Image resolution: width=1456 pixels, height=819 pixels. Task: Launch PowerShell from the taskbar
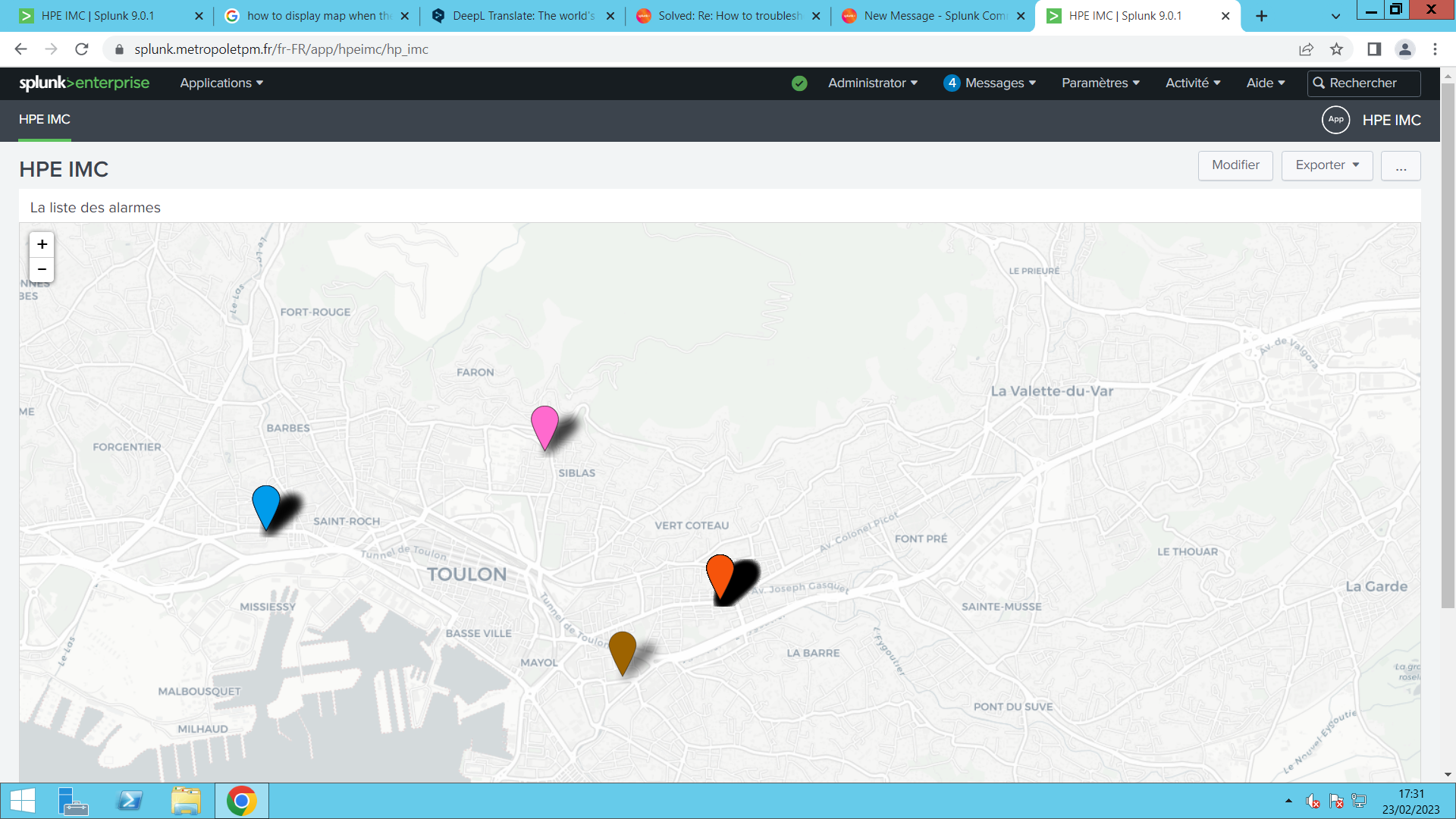(x=130, y=801)
